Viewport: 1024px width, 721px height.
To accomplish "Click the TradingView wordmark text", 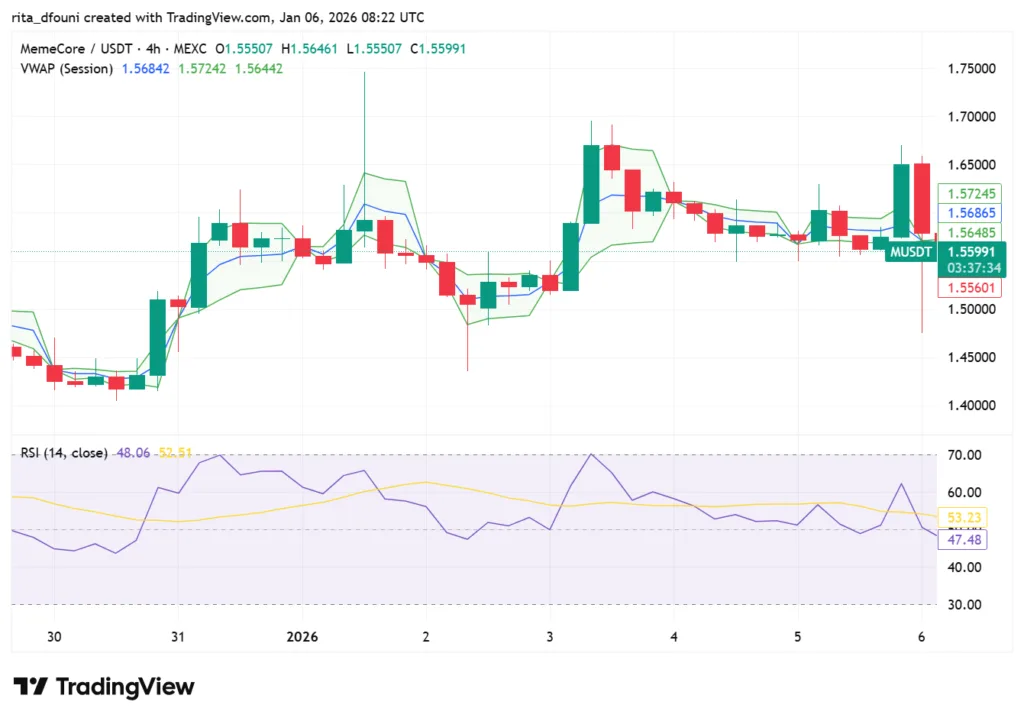I will [124, 687].
